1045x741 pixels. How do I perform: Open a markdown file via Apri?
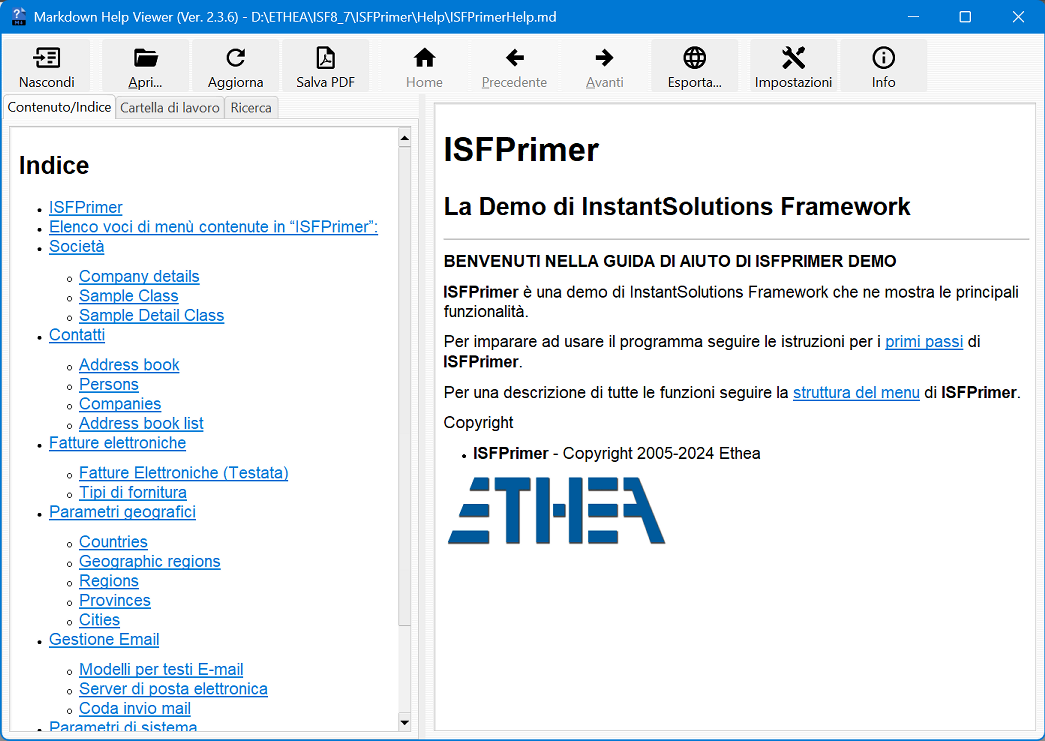pos(144,65)
